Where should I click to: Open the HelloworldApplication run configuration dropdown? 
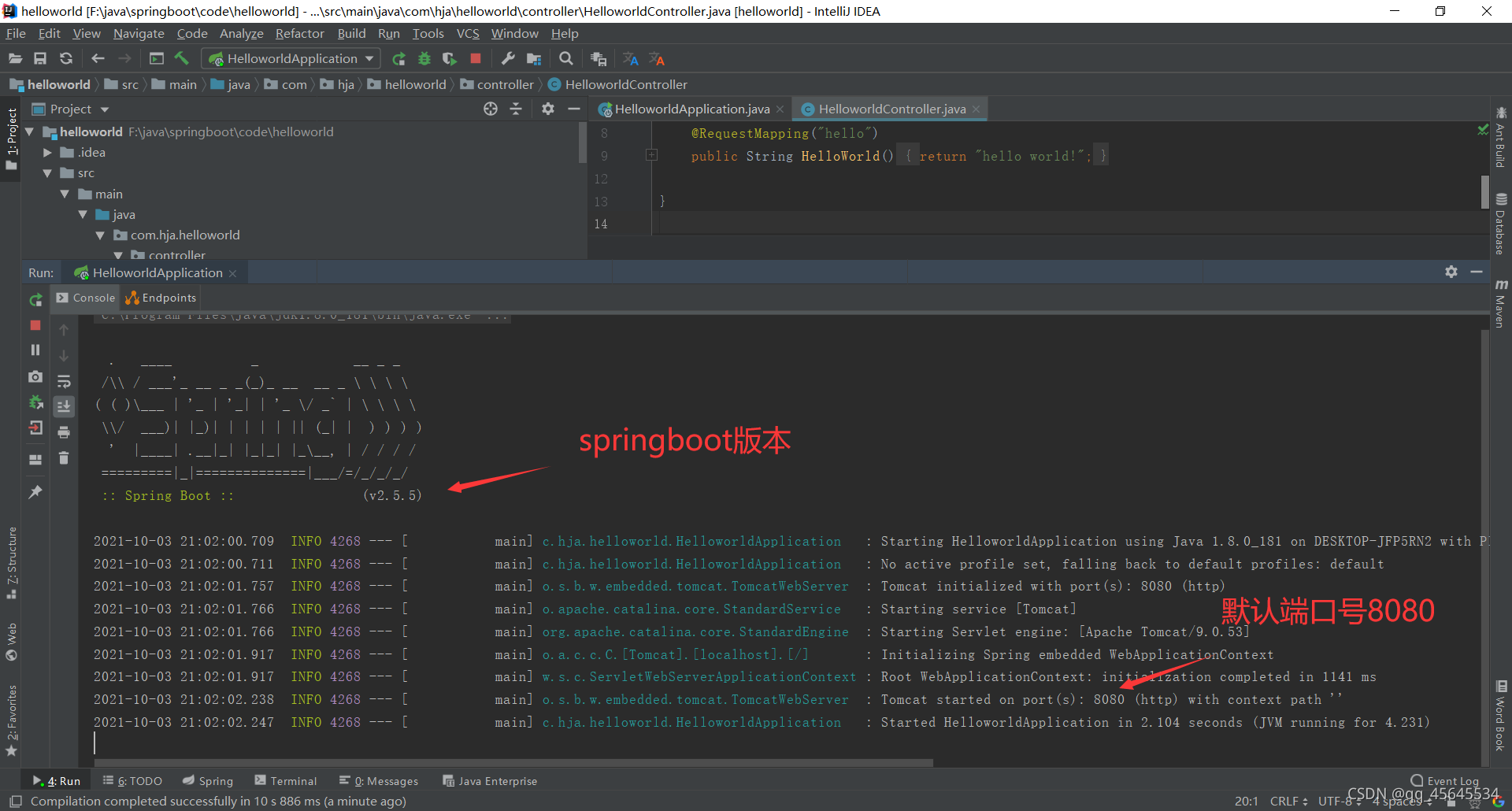[x=291, y=59]
